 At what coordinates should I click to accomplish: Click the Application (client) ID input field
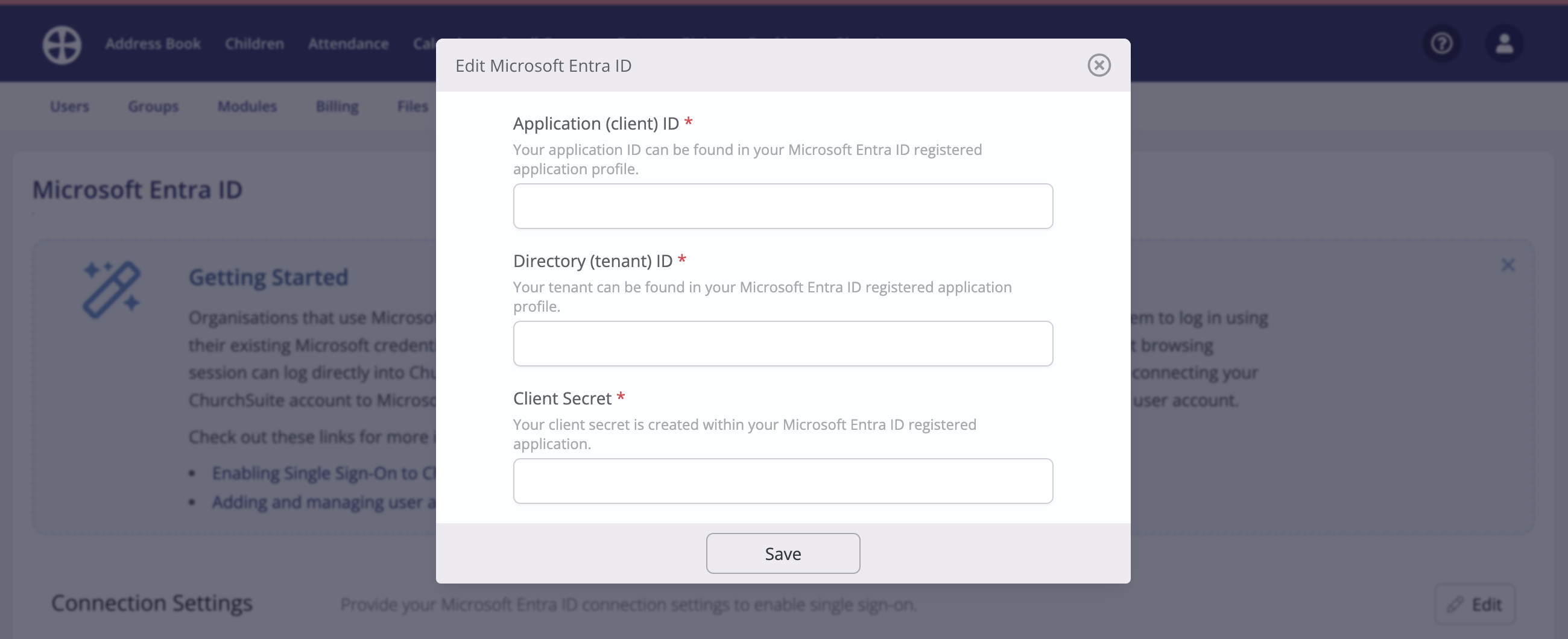(x=783, y=206)
